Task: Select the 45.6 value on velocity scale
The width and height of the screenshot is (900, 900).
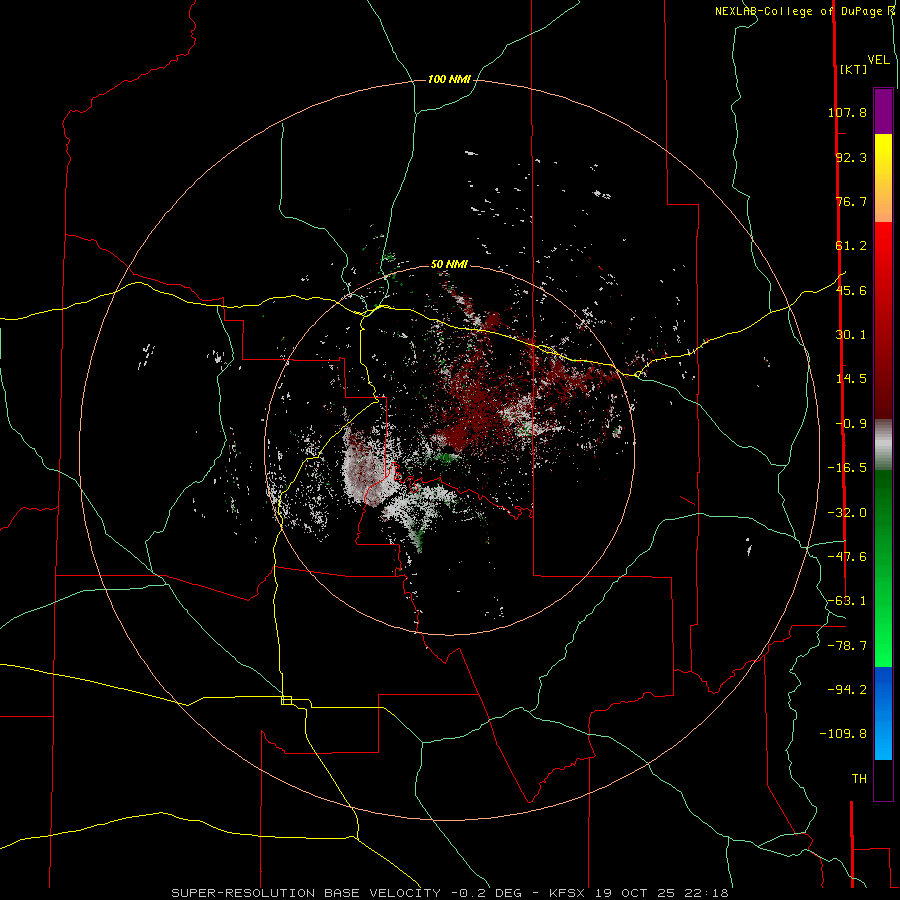Action: click(x=851, y=290)
